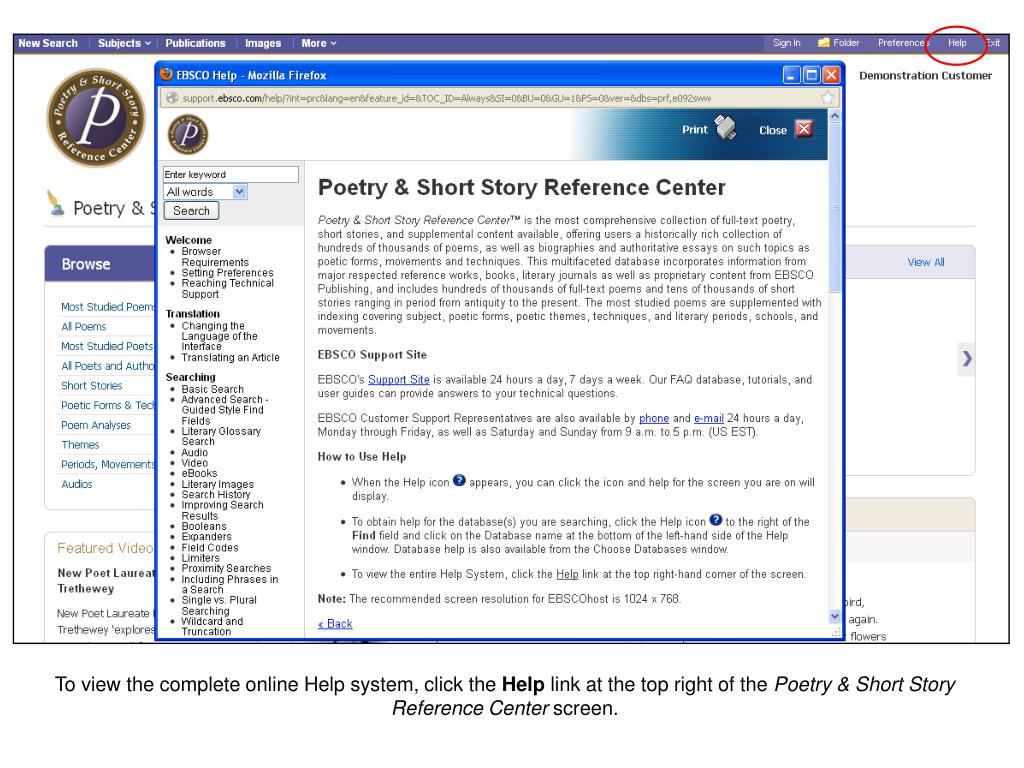Open Wildcard and Truncation help topic

(212, 626)
